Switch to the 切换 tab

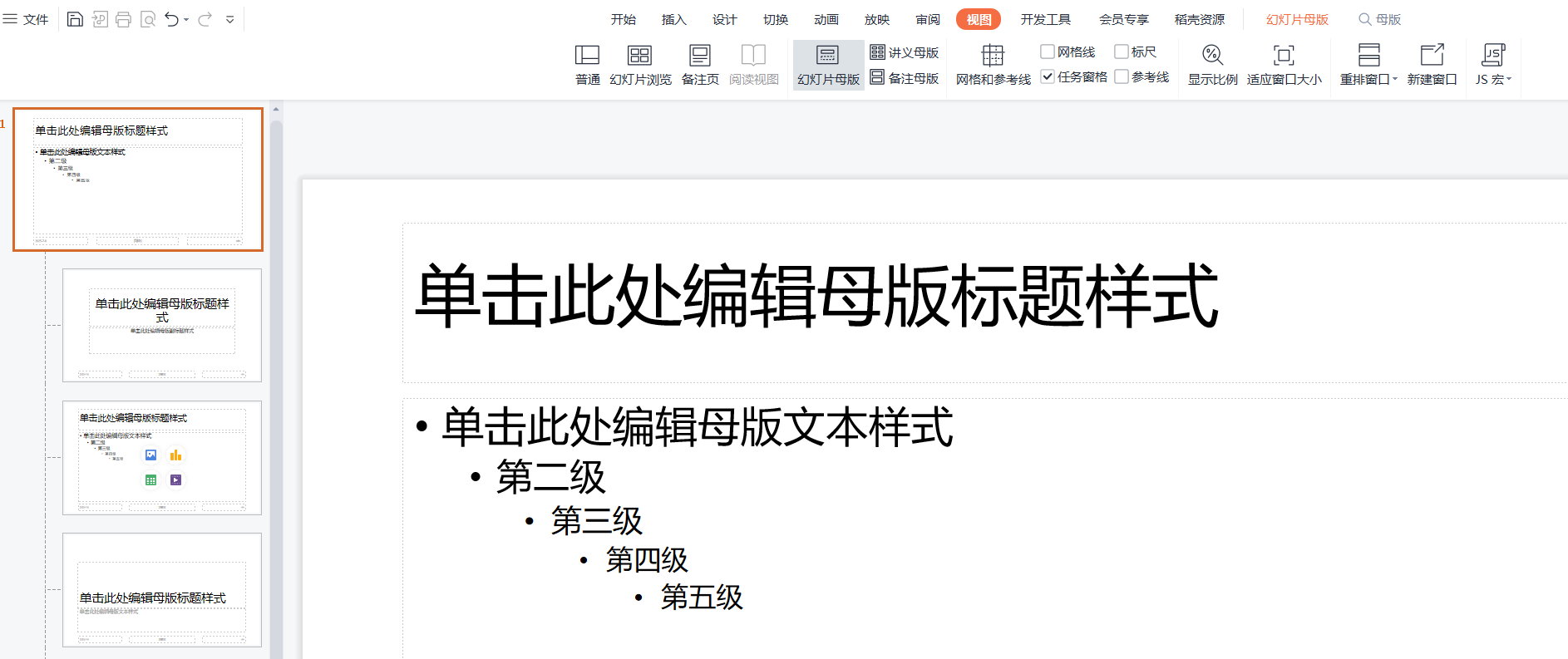(x=775, y=19)
